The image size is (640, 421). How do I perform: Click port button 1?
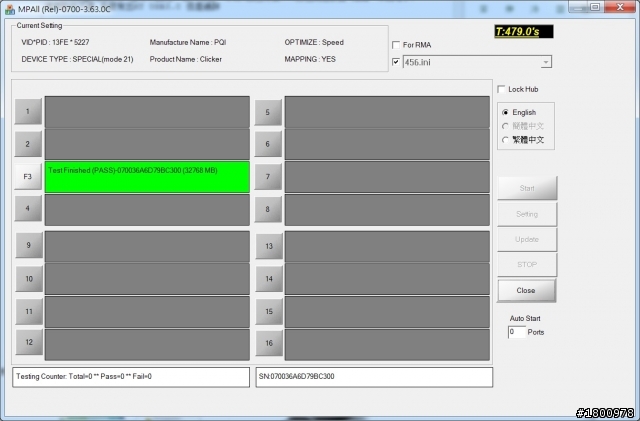click(x=28, y=111)
